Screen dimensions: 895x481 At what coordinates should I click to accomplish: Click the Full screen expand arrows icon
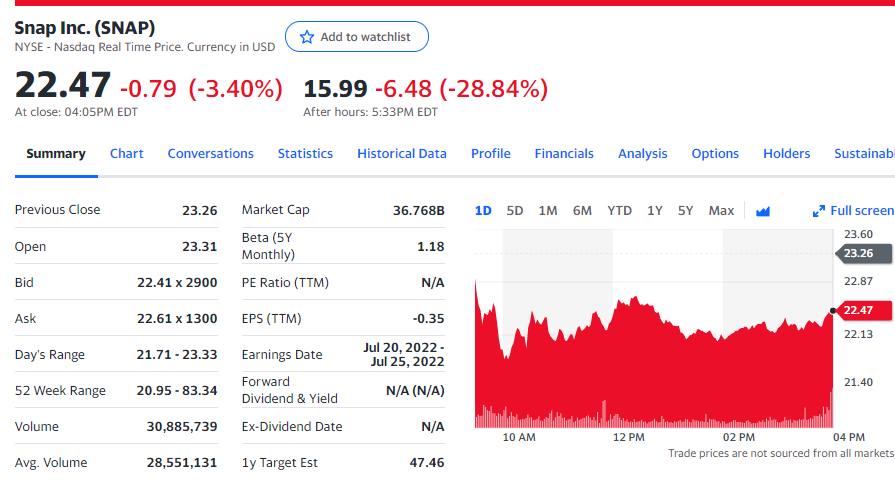pyautogui.click(x=819, y=211)
